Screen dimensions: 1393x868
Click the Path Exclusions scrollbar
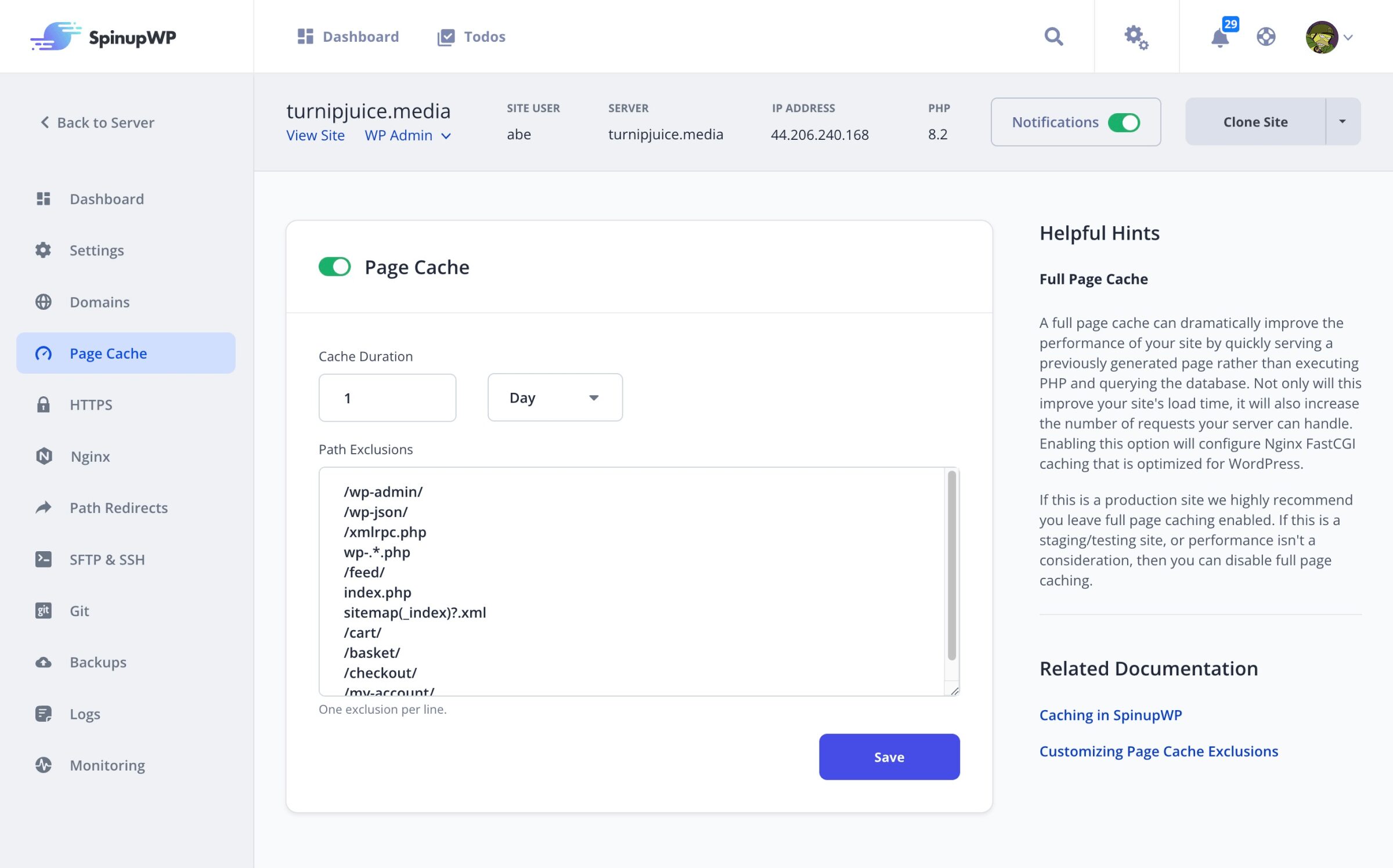pos(951,565)
